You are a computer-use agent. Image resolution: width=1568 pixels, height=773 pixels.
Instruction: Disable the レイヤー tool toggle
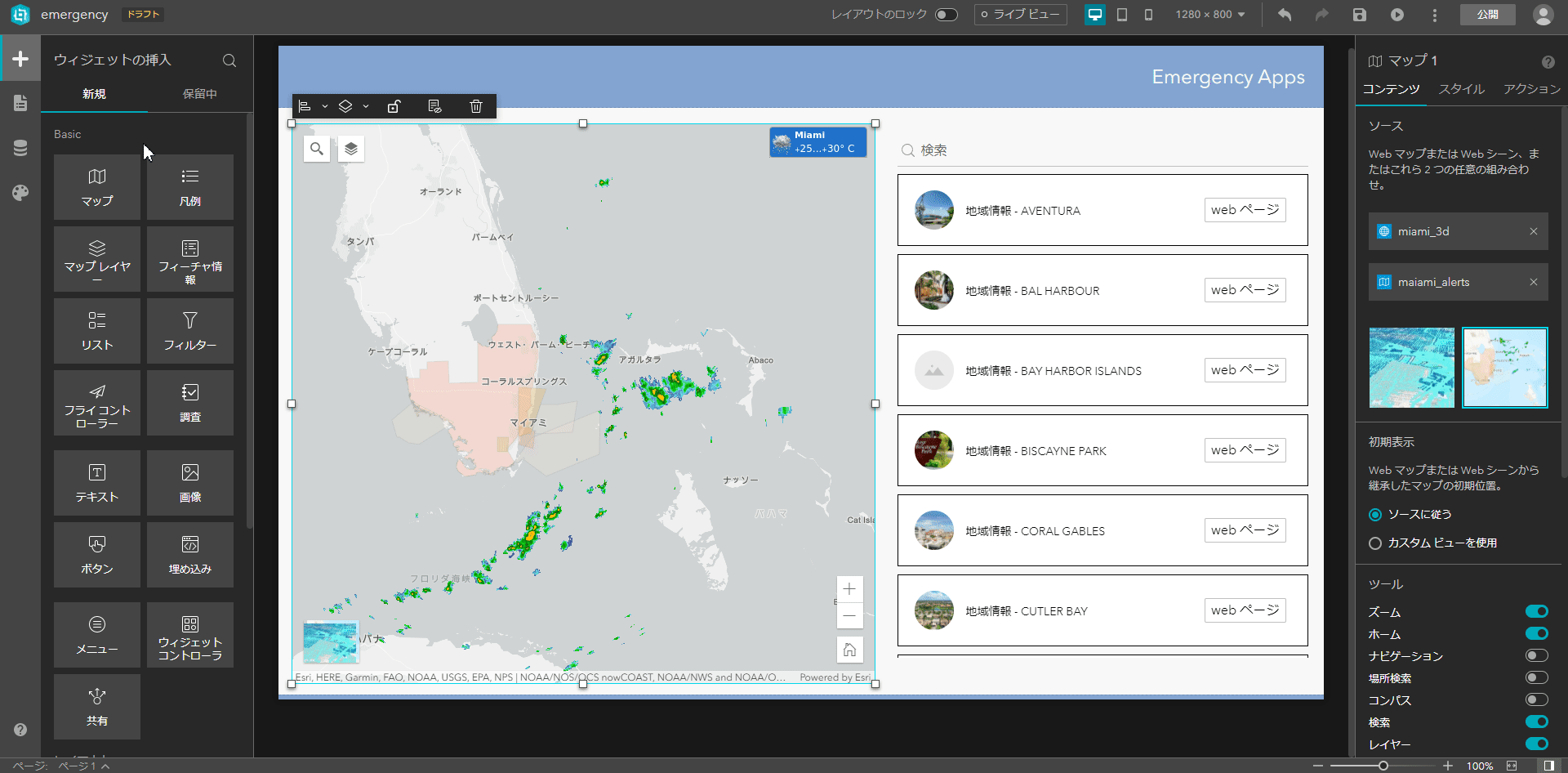1536,744
